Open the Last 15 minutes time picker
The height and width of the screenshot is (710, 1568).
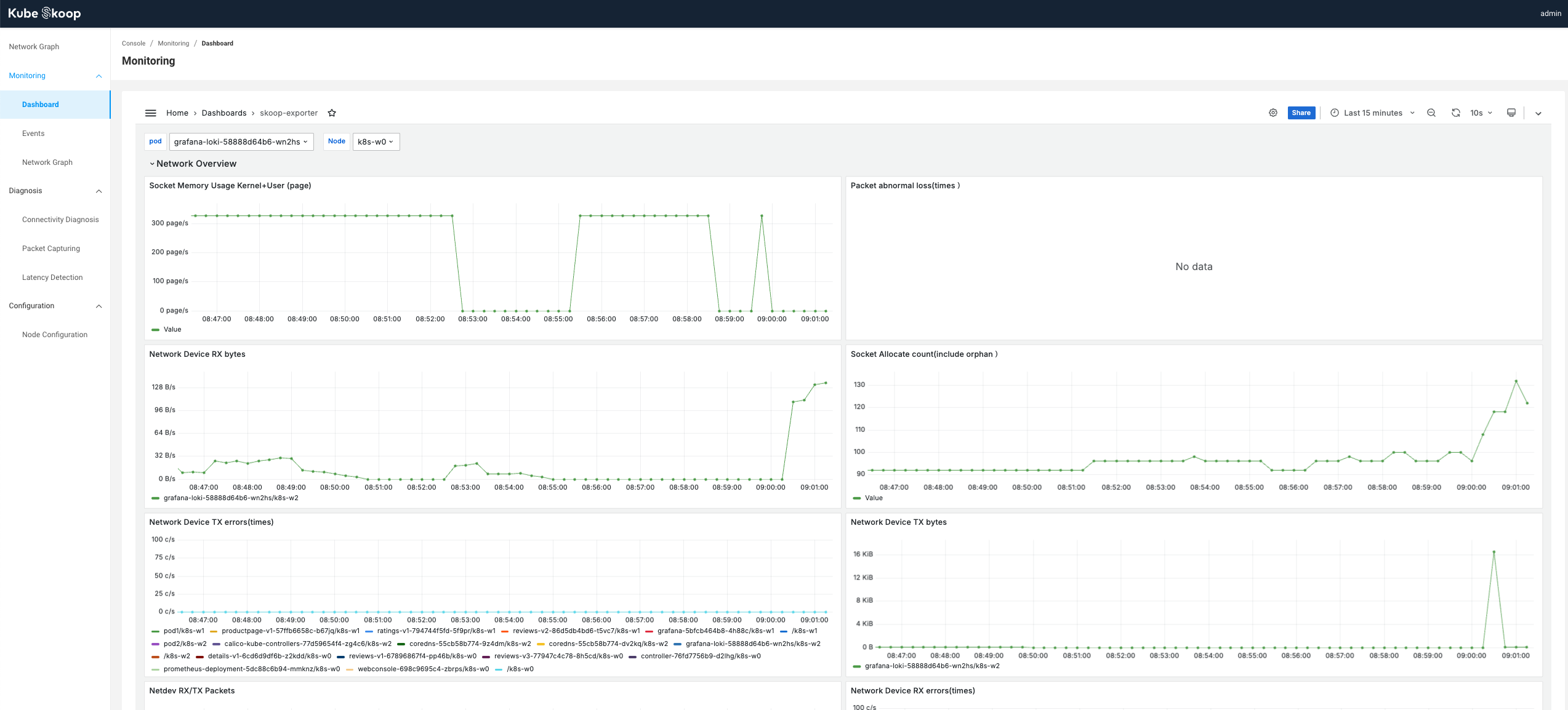1372,113
